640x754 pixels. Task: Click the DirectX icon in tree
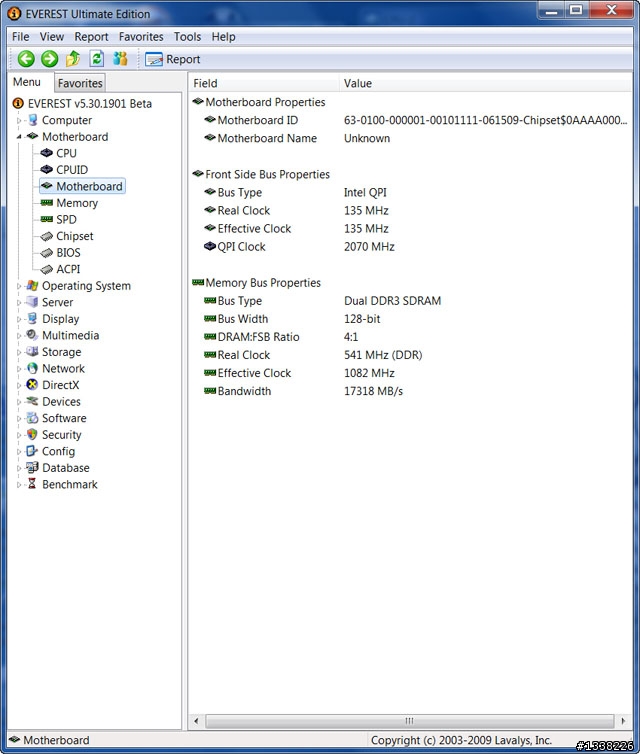pos(32,385)
